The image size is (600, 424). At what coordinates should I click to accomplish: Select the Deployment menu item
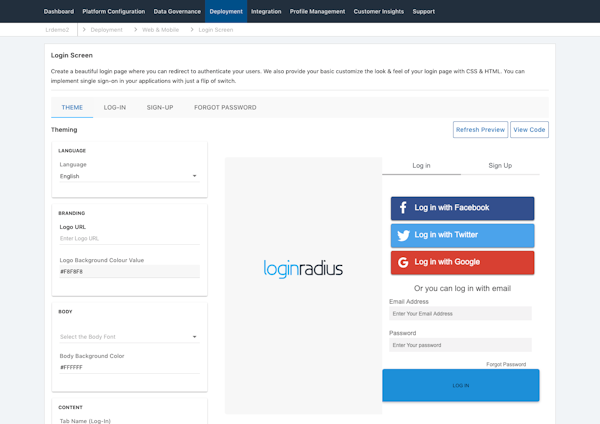(x=226, y=11)
